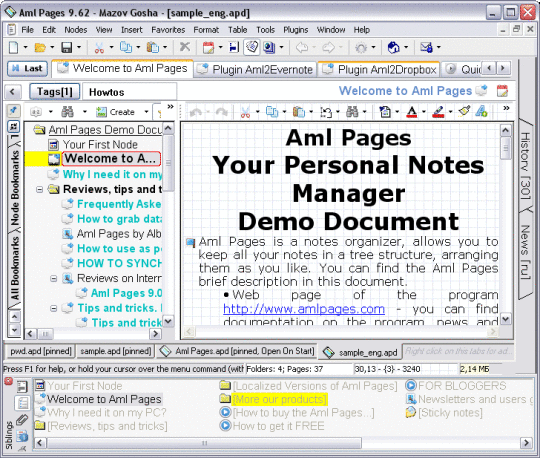
Task: Open the History [30] side tab
Action: point(526,166)
